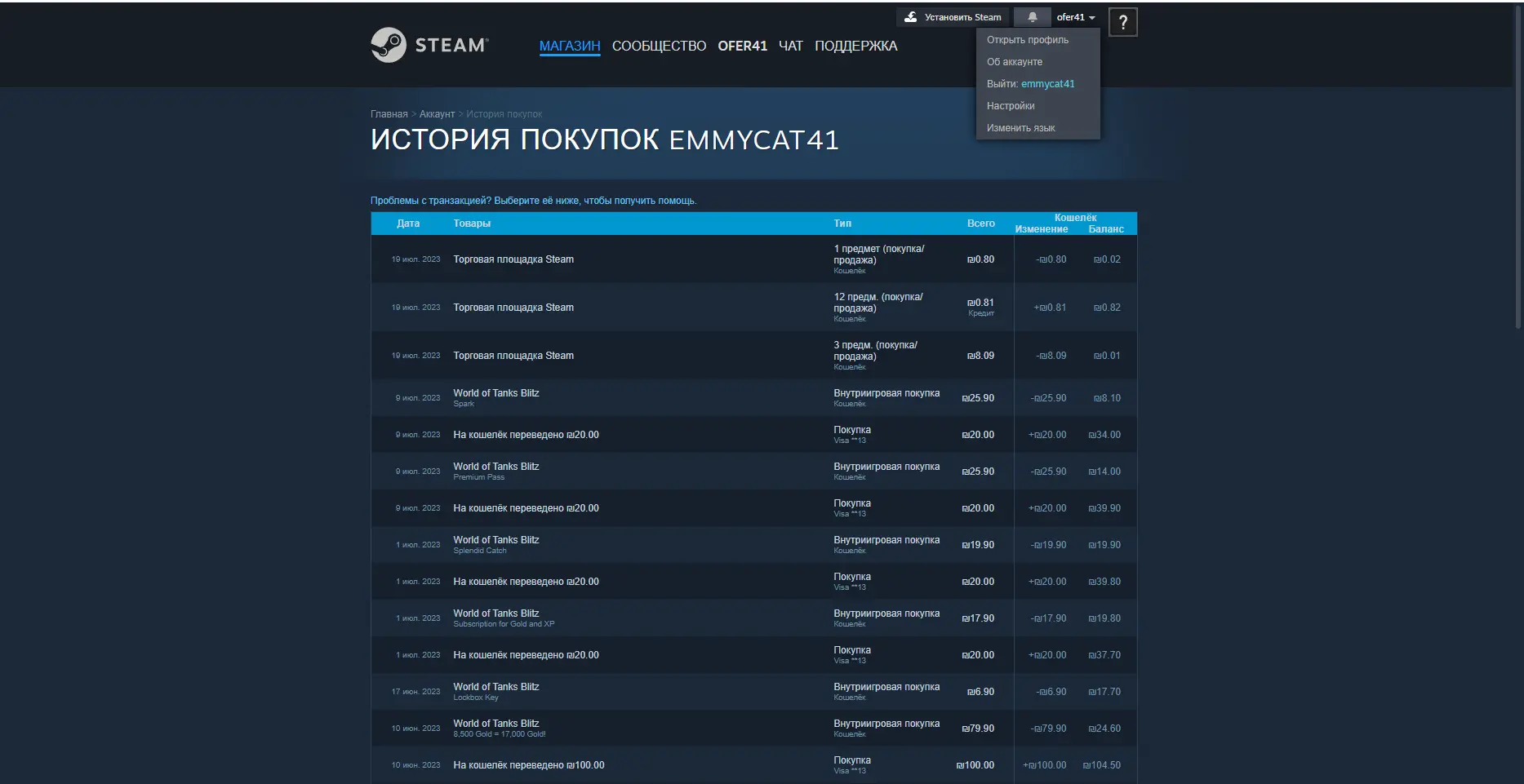Select Открыть профиль in dropdown
The width and height of the screenshot is (1524, 784).
1027,40
